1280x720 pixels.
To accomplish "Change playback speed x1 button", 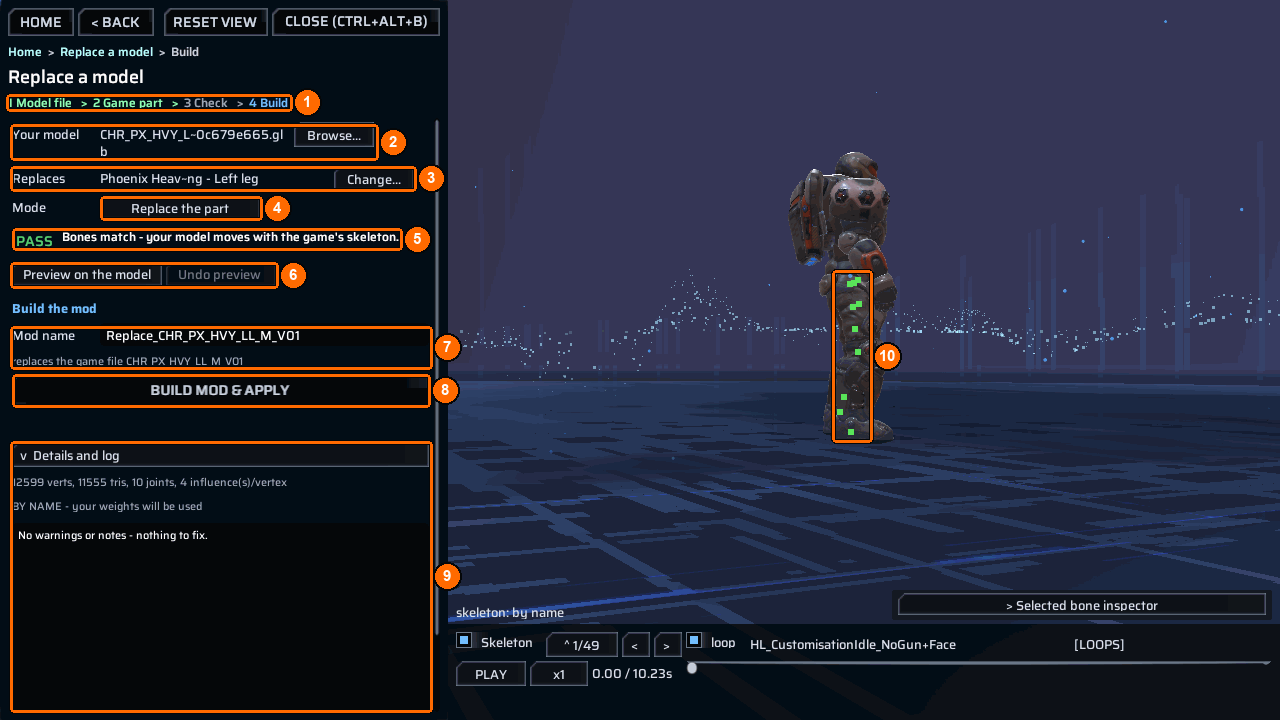I will (559, 674).
